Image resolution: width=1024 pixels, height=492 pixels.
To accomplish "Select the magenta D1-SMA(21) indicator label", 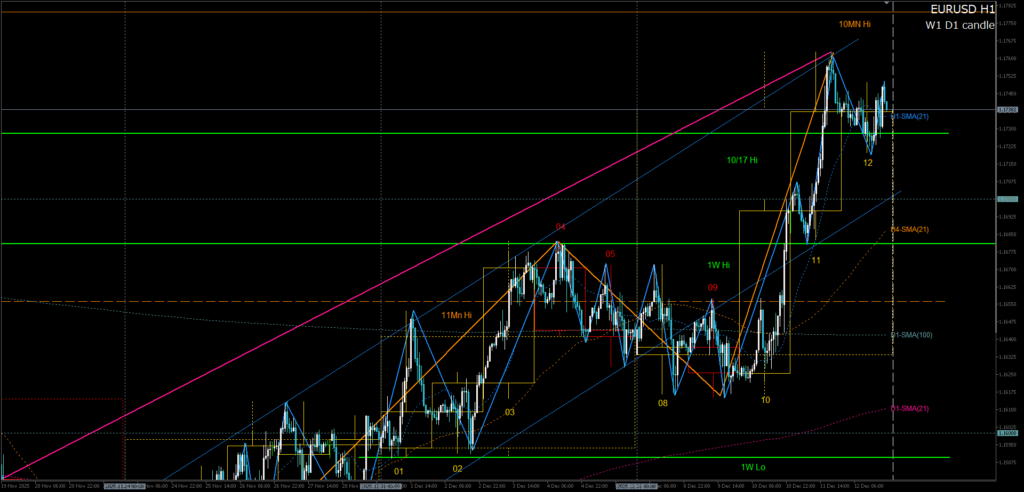I will (x=911, y=408).
